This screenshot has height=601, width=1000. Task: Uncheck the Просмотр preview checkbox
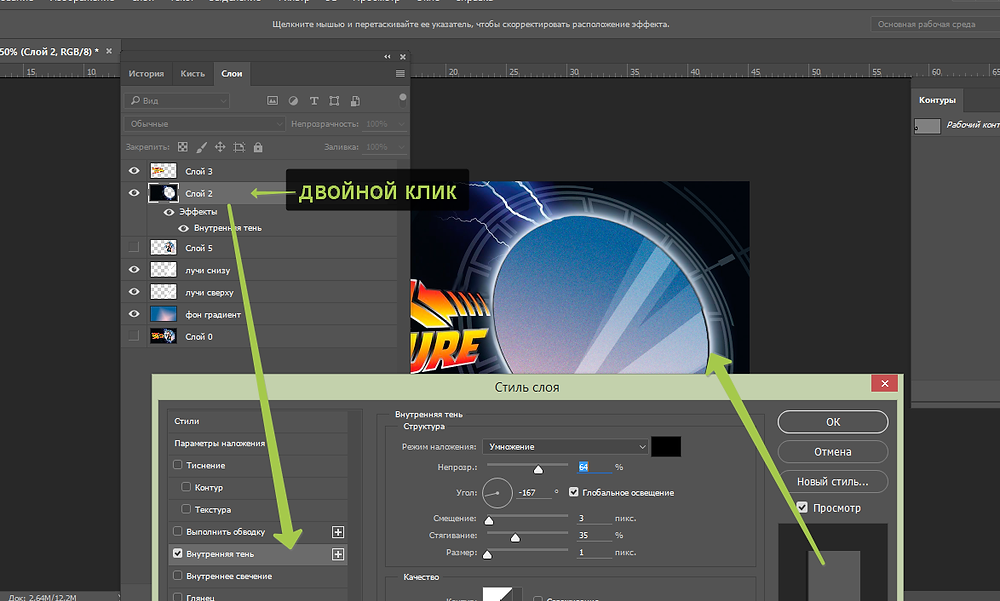click(802, 507)
